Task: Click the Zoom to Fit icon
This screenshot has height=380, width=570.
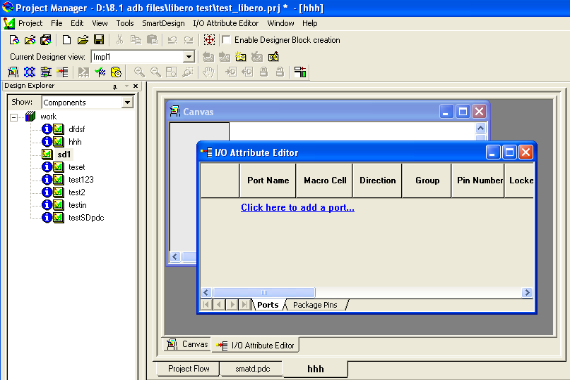Action: (171, 72)
